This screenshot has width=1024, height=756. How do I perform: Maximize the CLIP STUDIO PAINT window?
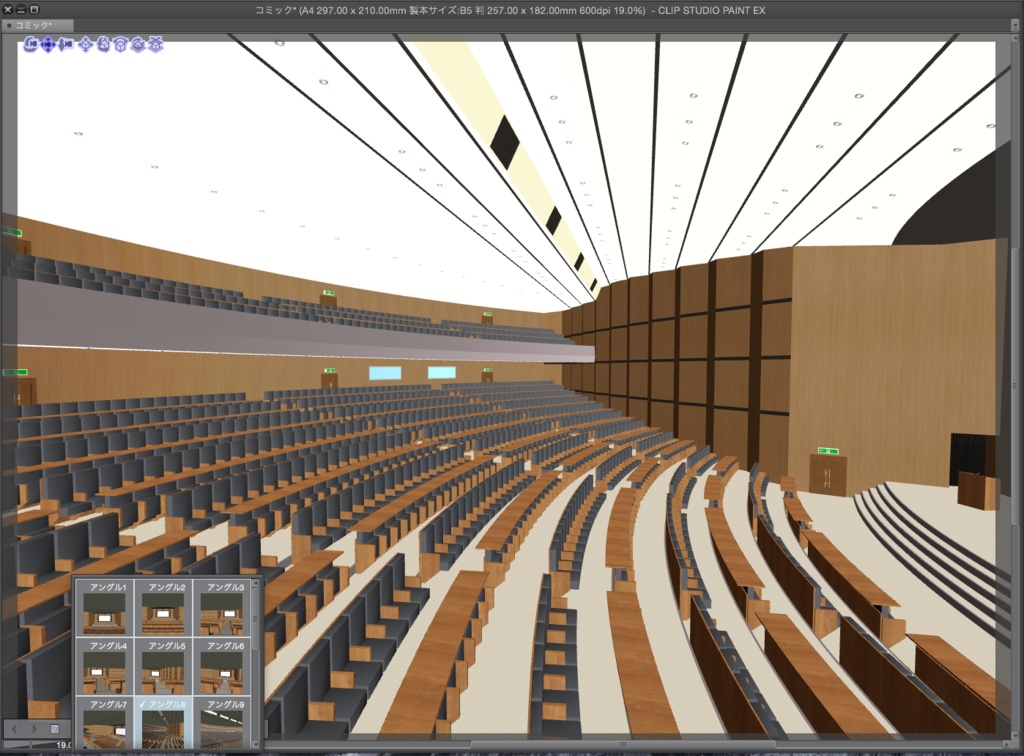pyautogui.click(x=34, y=10)
